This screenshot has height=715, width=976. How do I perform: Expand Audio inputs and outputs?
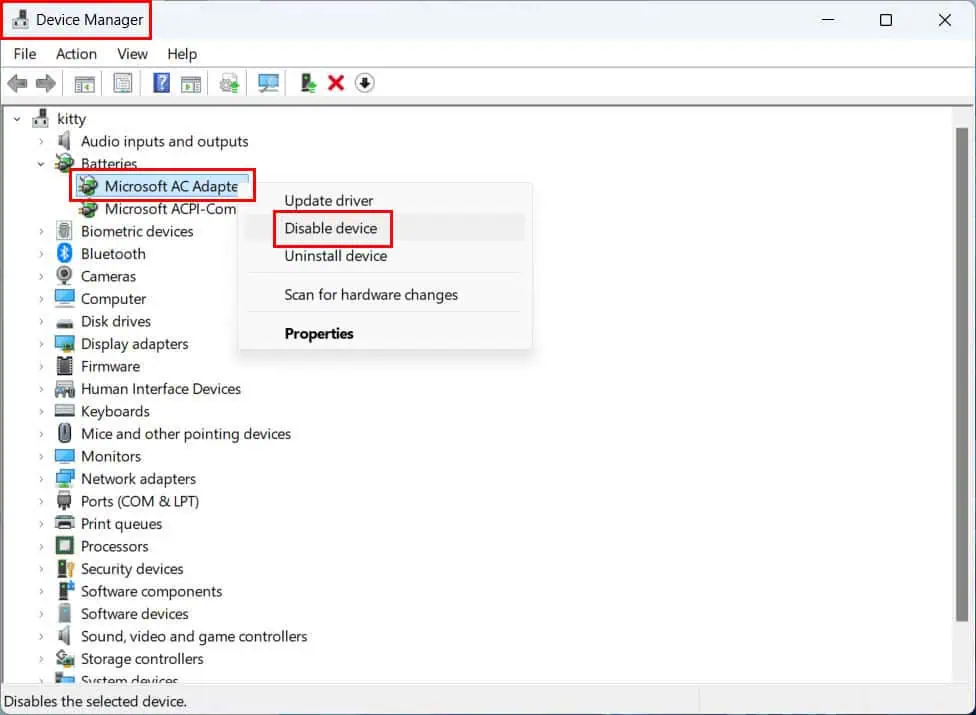click(41, 141)
